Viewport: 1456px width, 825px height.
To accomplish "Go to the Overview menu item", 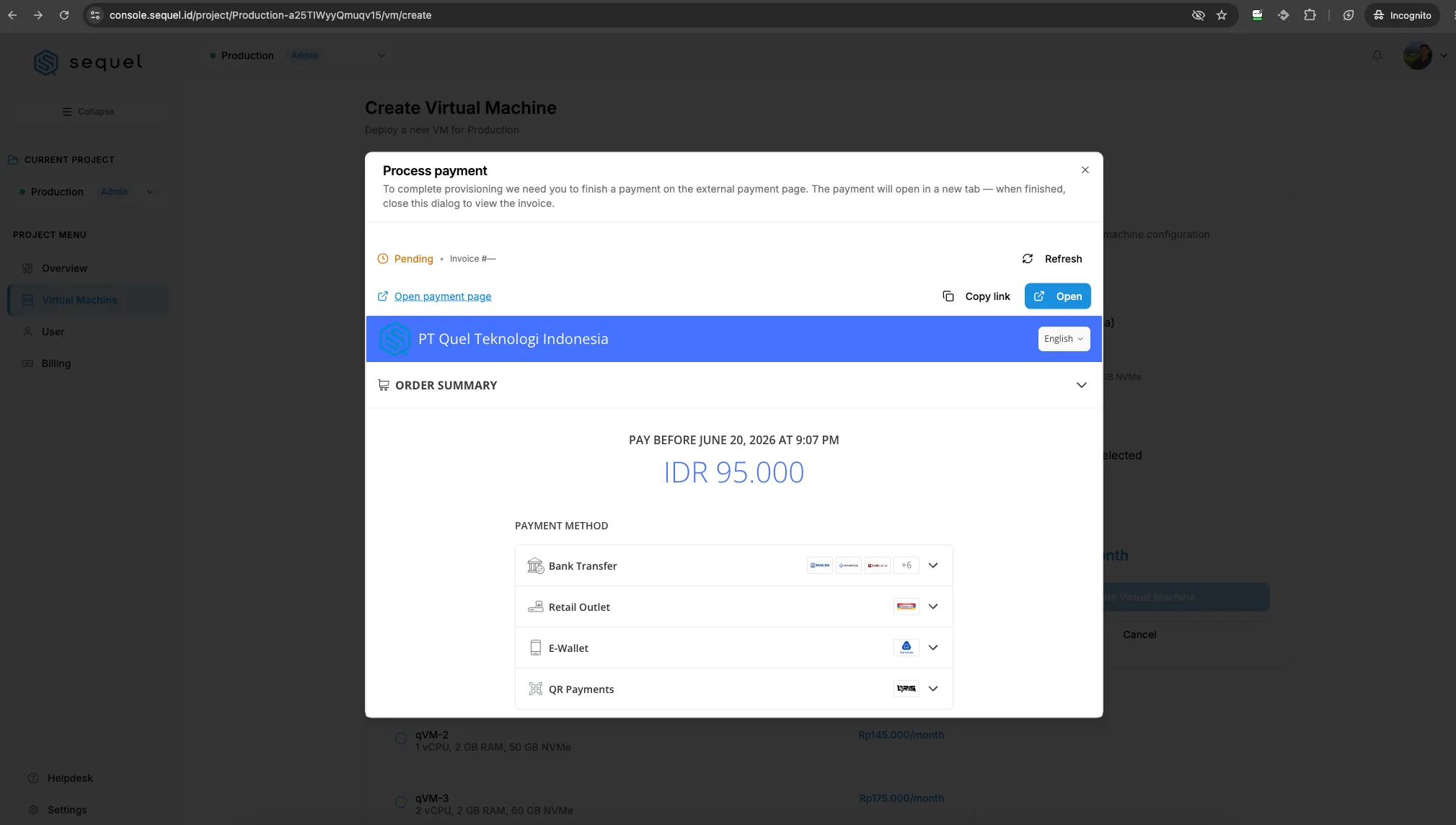I will pos(64,268).
